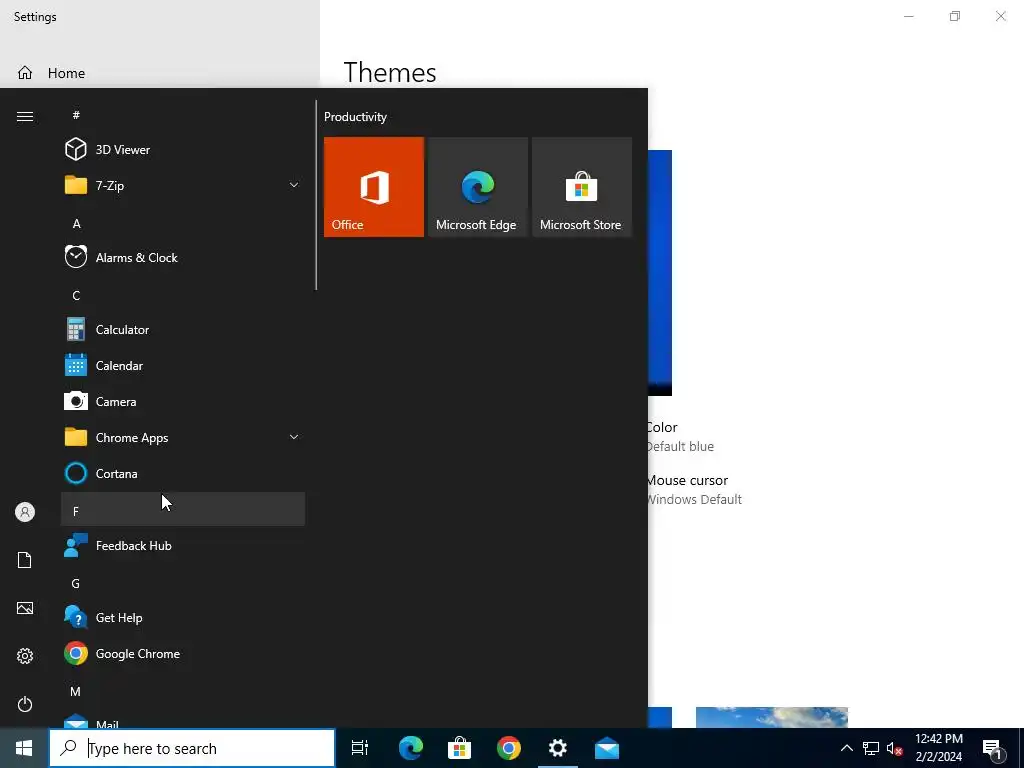Click the Productivity group title
The image size is (1024, 768).
pyautogui.click(x=355, y=117)
